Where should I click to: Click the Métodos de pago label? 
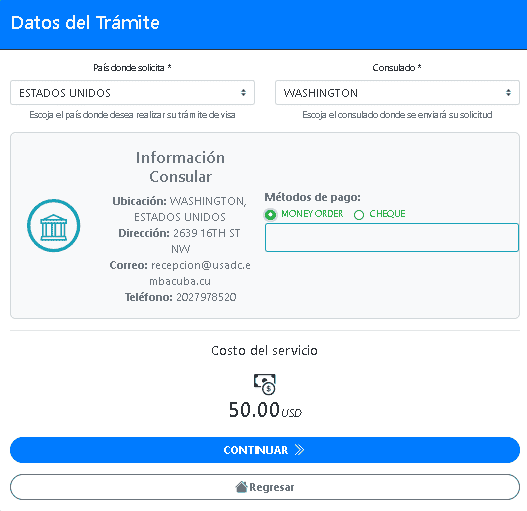(313, 197)
